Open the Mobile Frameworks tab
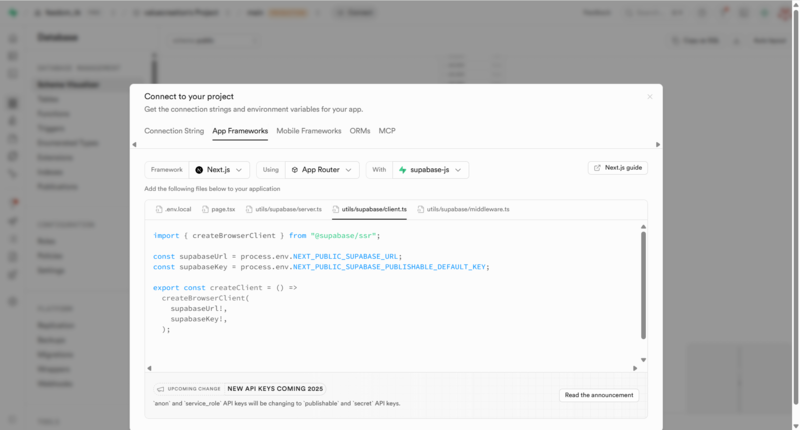The width and height of the screenshot is (800, 430). (x=309, y=131)
